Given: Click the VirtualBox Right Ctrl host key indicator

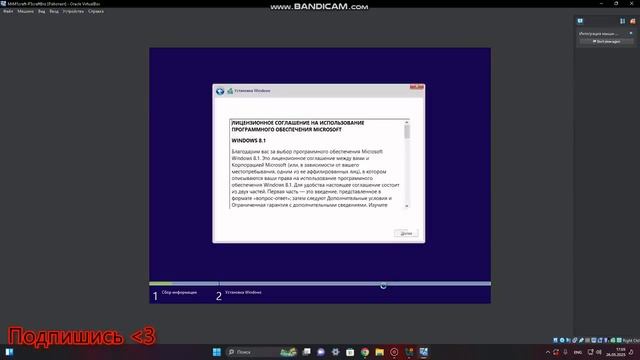Looking at the screenshot, I should click(631, 340).
